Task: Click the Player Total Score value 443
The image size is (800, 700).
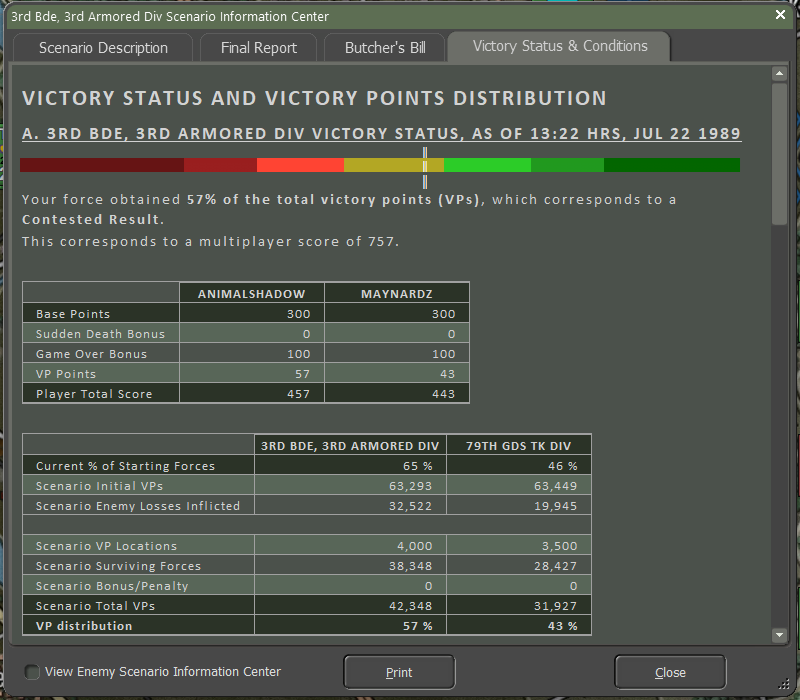Action: pos(443,393)
